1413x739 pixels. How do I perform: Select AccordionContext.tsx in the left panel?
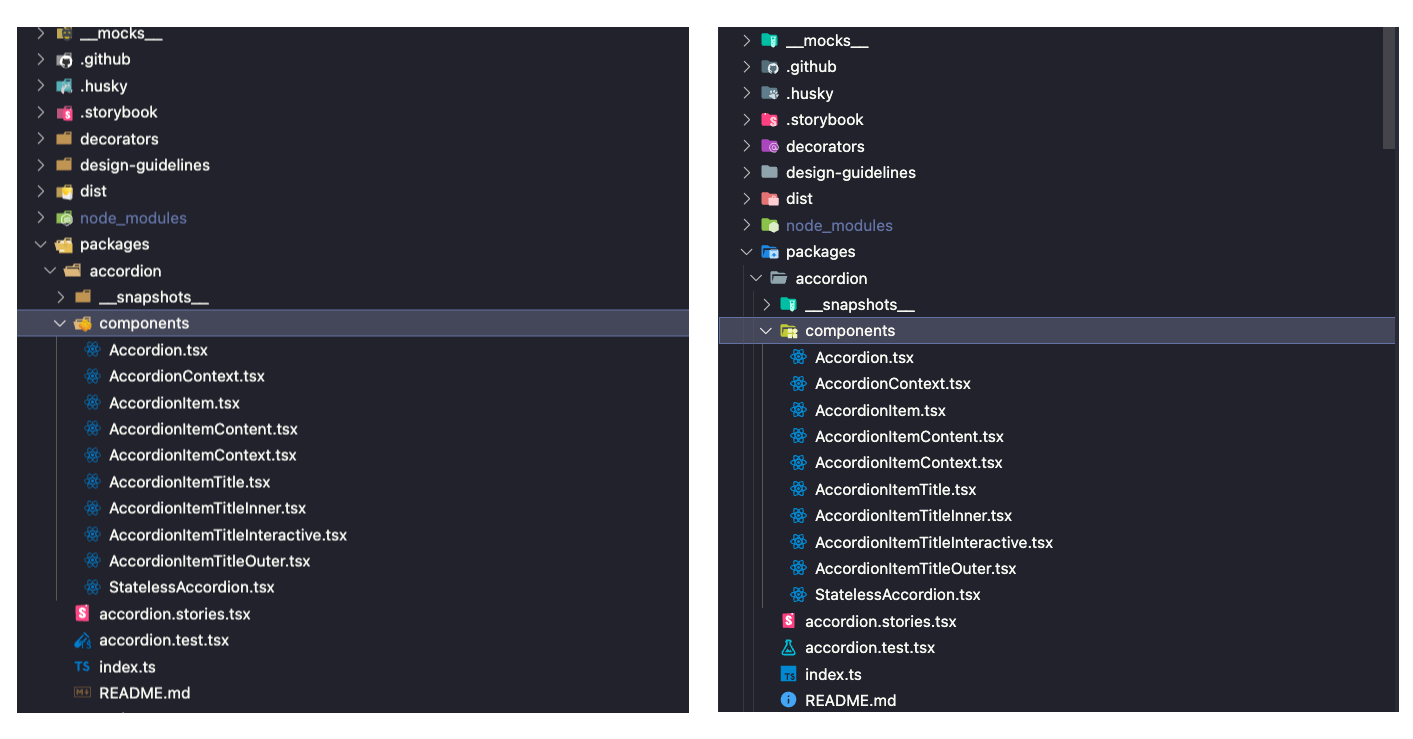click(x=186, y=377)
